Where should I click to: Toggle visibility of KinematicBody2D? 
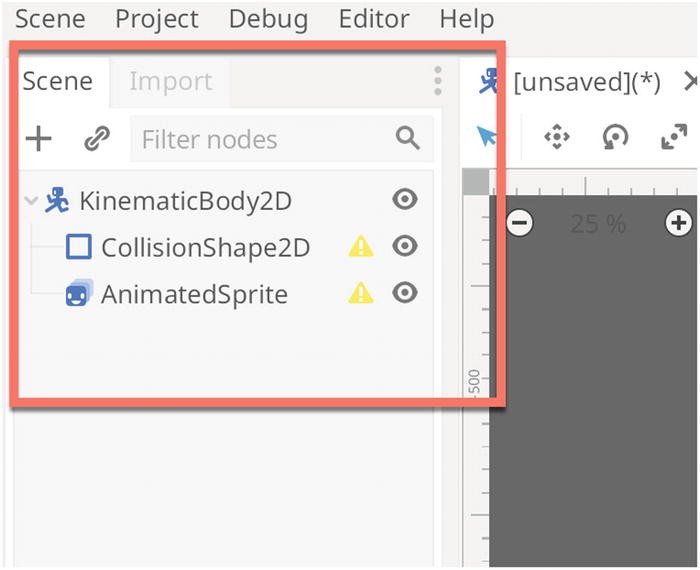(x=405, y=199)
